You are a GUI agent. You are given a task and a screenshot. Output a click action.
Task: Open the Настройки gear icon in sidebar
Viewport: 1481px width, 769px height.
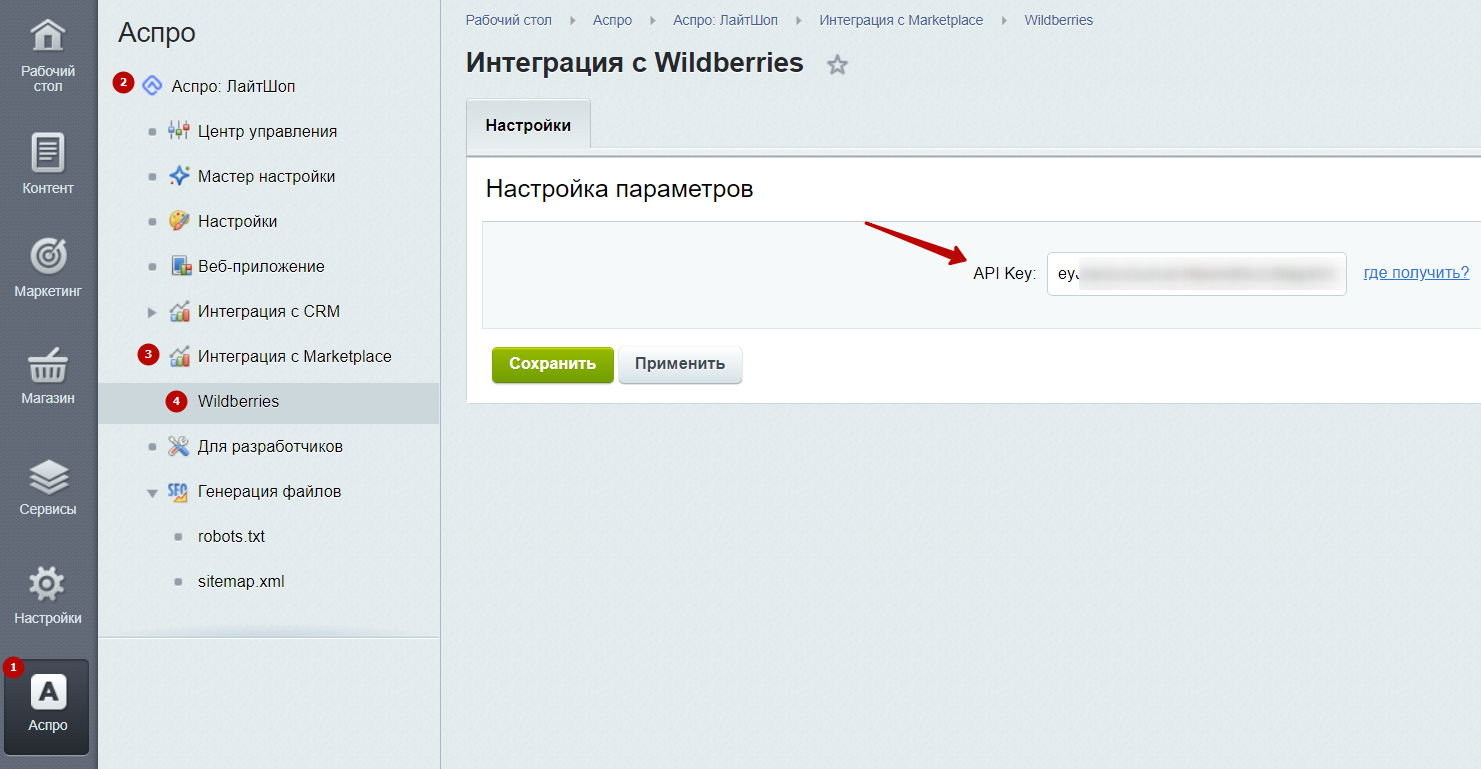coord(48,584)
